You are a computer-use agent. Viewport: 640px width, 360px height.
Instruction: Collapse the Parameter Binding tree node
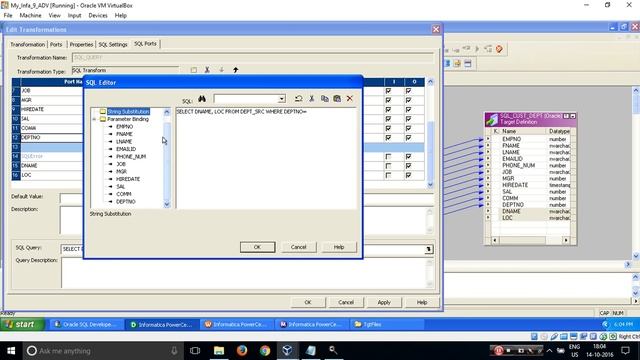pos(94,119)
